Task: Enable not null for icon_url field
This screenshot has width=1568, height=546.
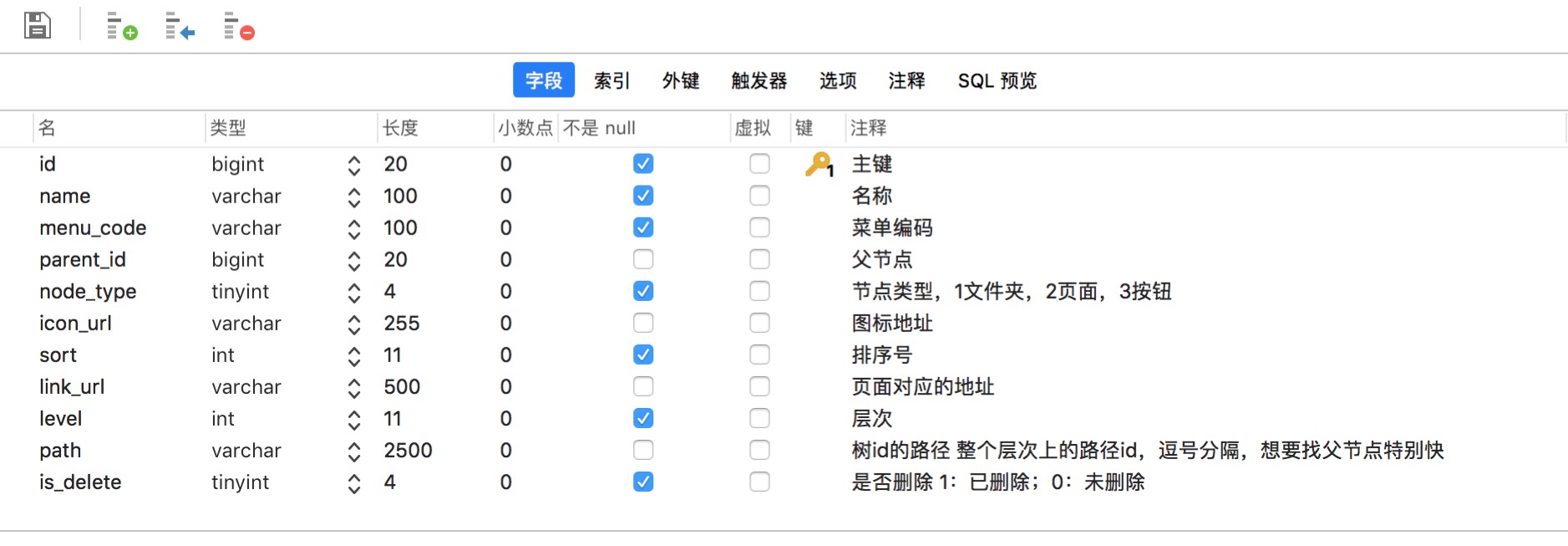Action: click(x=643, y=323)
